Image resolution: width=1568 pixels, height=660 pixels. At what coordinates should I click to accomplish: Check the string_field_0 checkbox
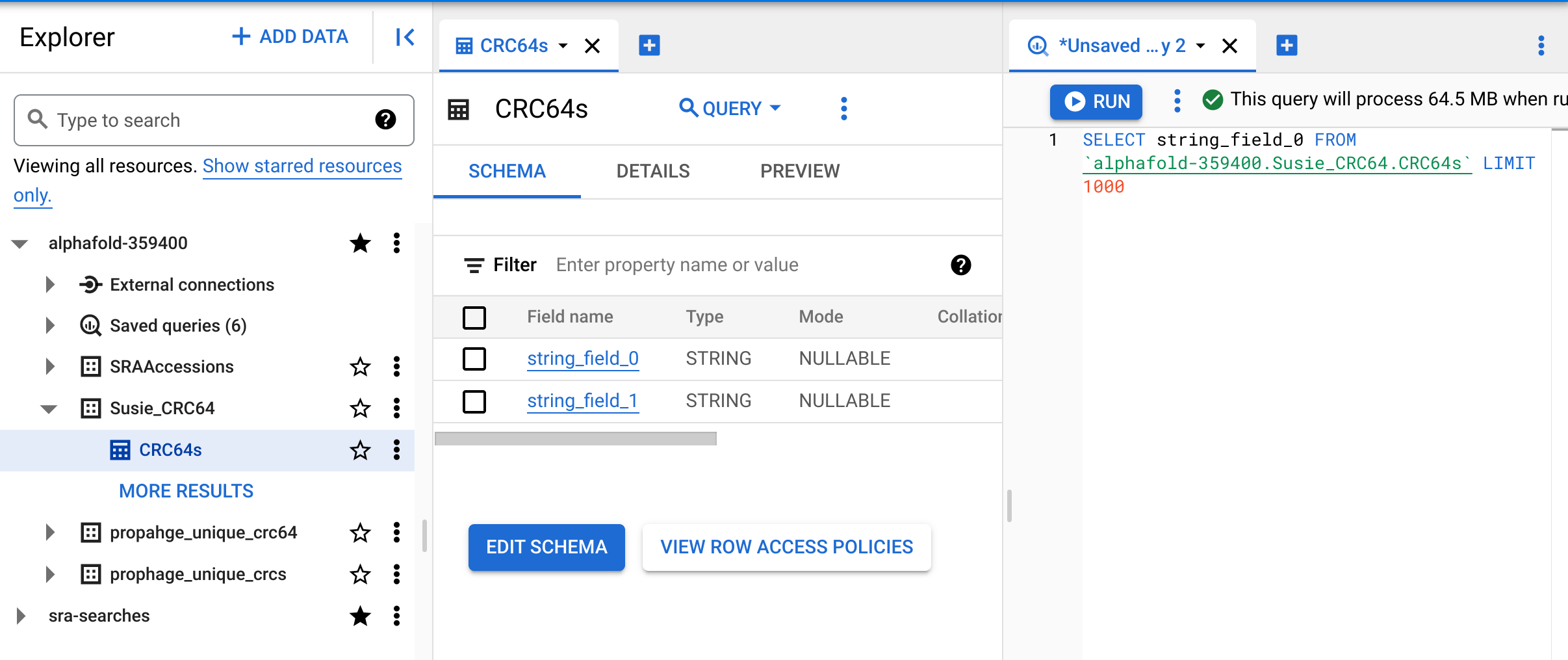click(474, 359)
